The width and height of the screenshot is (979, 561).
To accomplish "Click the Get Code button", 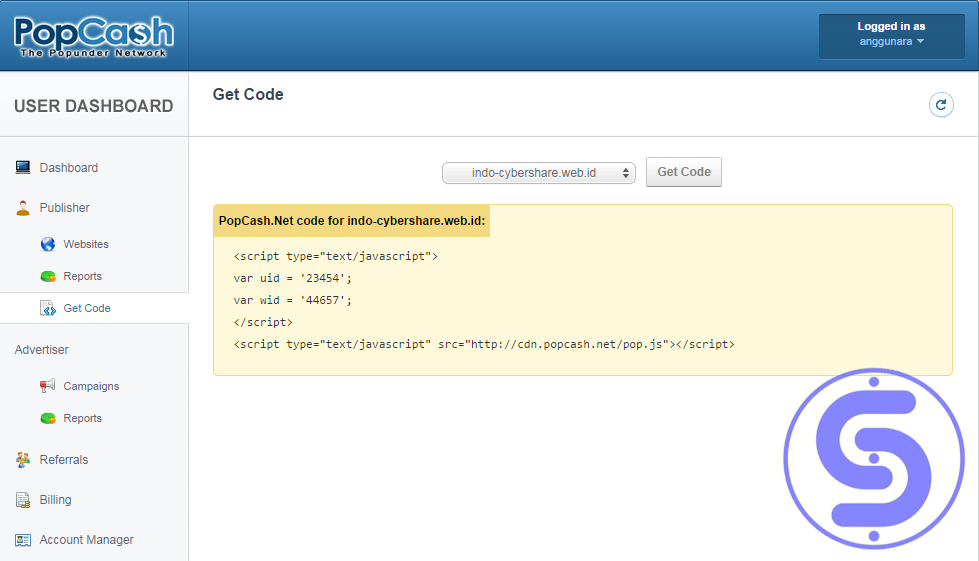I will [x=684, y=172].
